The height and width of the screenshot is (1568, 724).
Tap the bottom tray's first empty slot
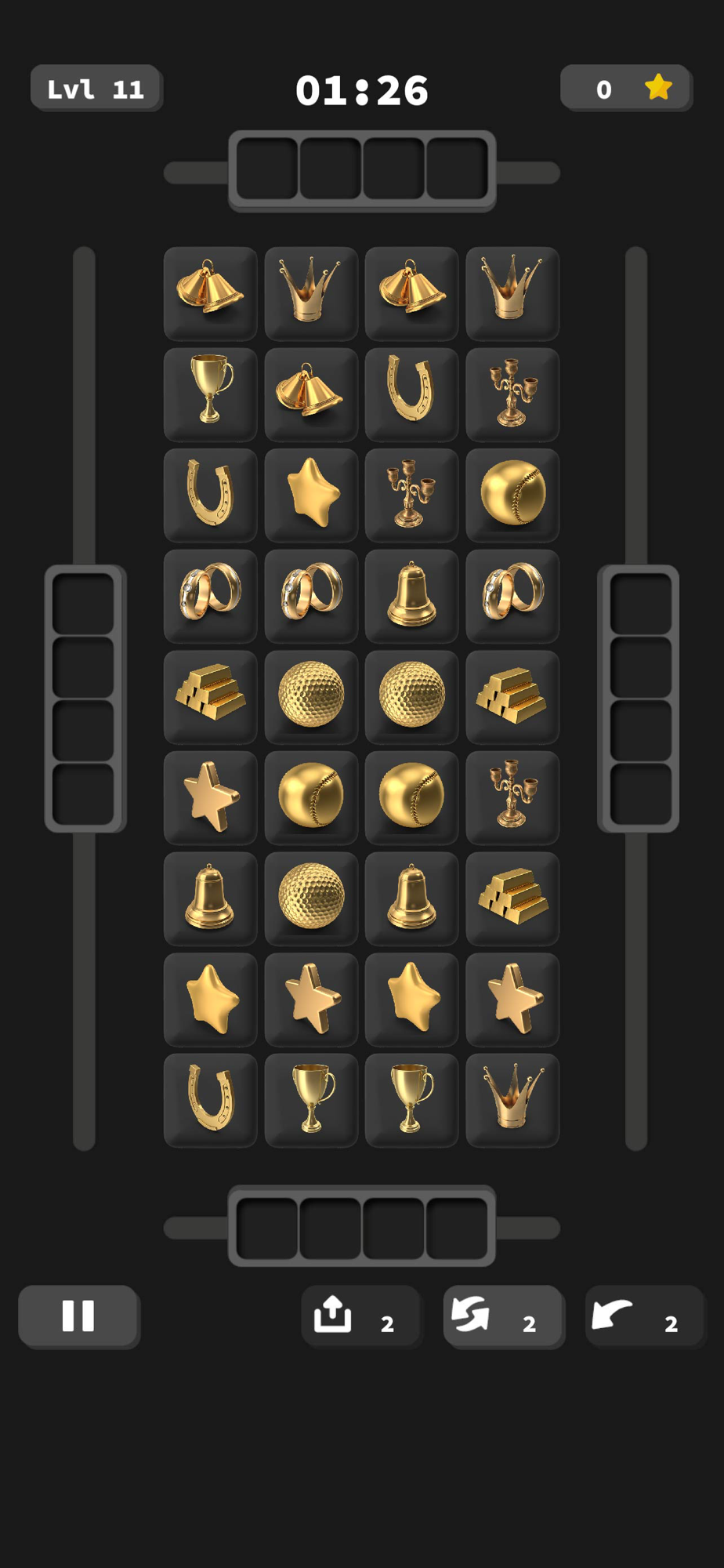tap(267, 1227)
